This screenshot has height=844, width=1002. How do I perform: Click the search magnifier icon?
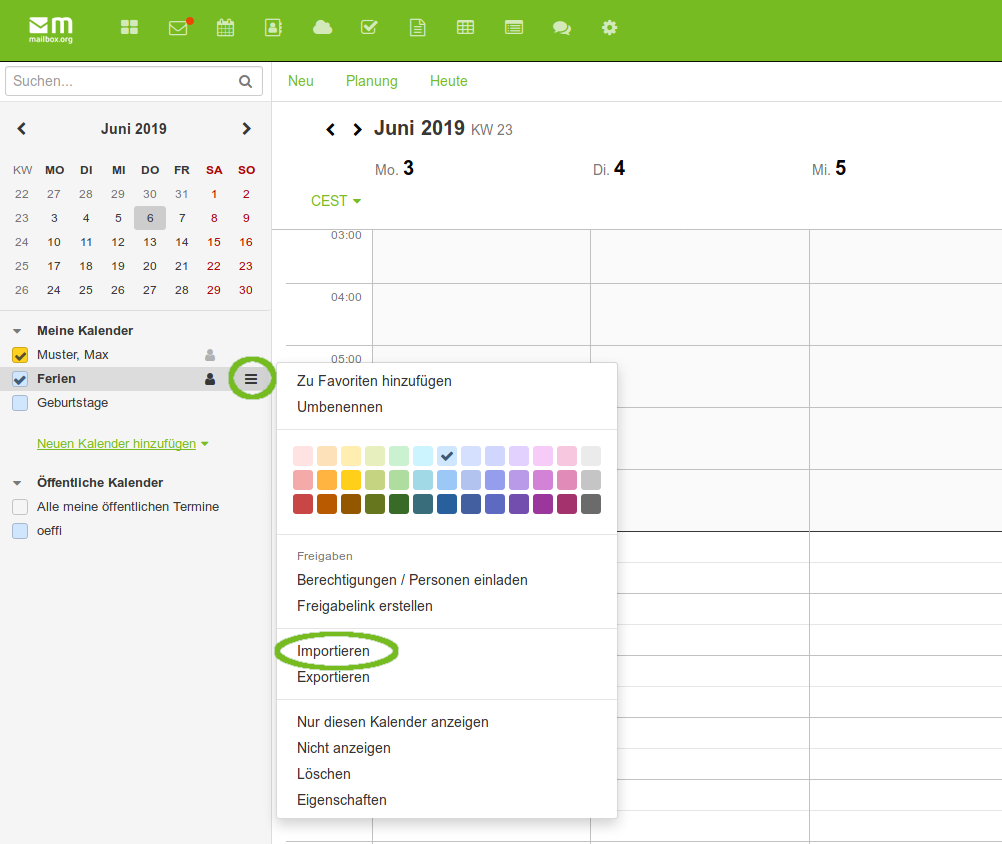pyautogui.click(x=245, y=81)
